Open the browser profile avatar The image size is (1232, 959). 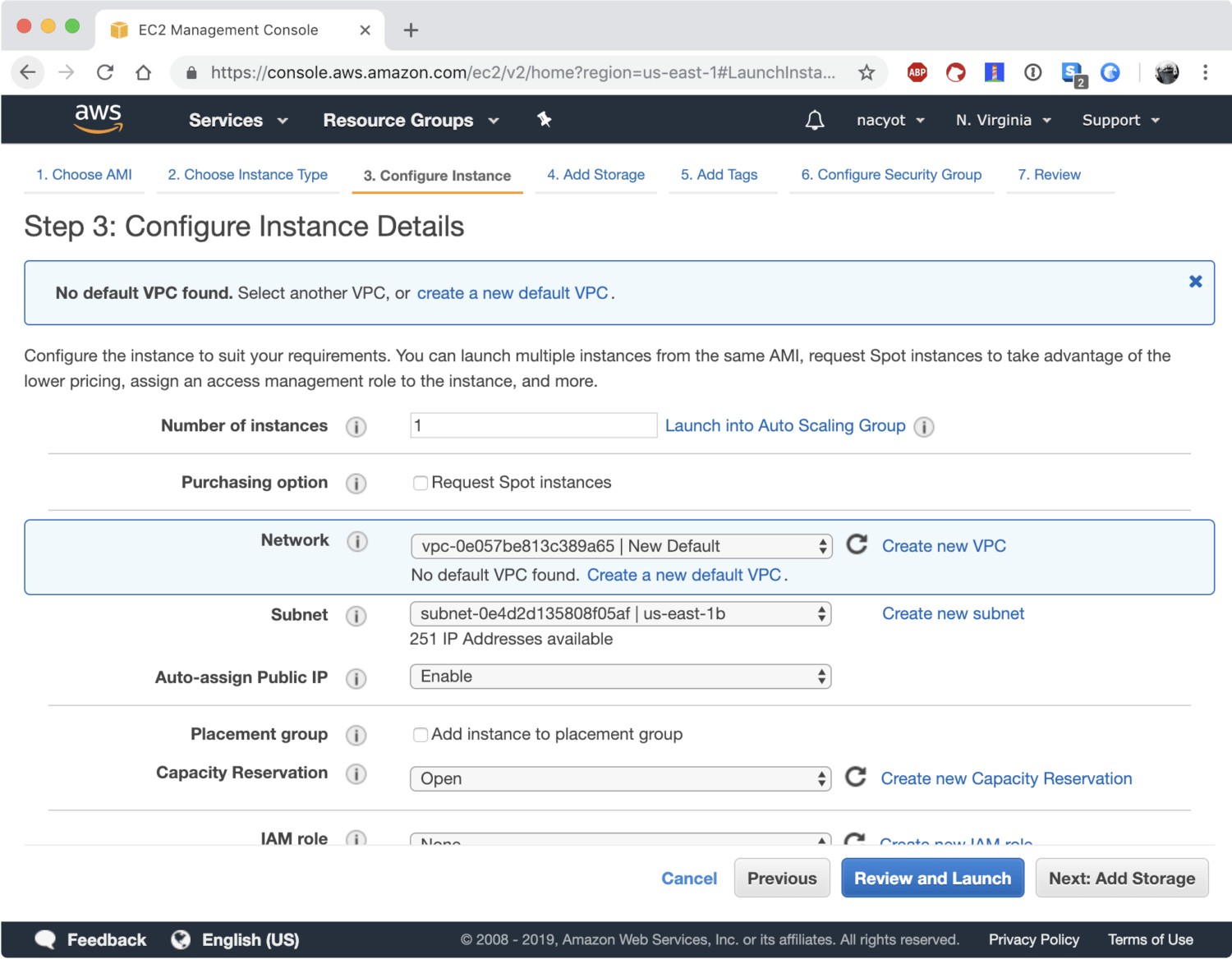1166,72
